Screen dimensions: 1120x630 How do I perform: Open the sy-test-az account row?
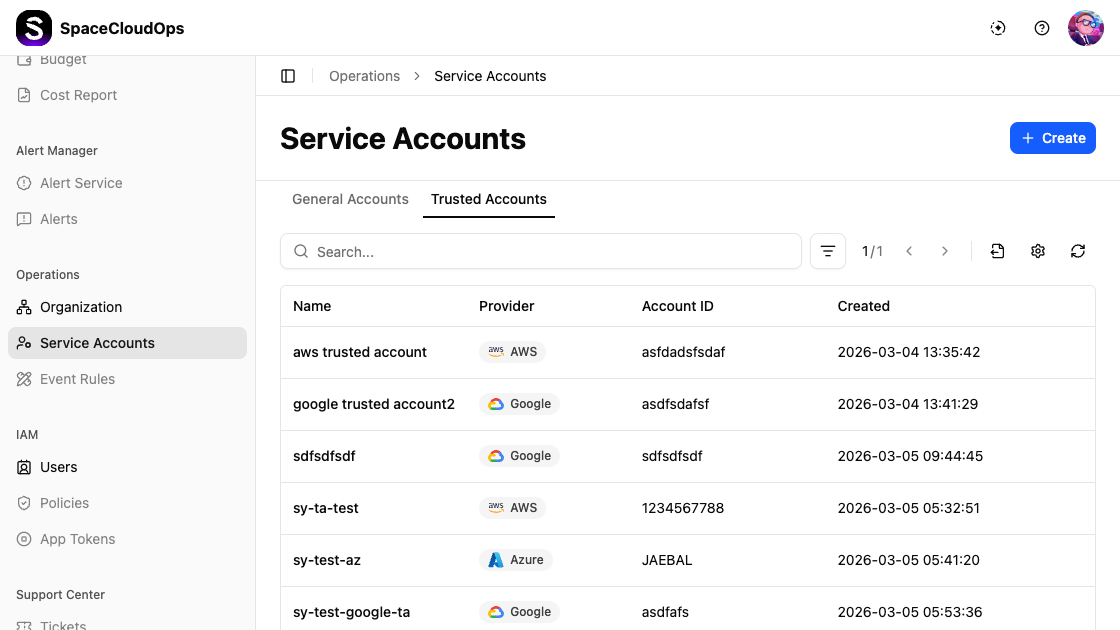[327, 560]
